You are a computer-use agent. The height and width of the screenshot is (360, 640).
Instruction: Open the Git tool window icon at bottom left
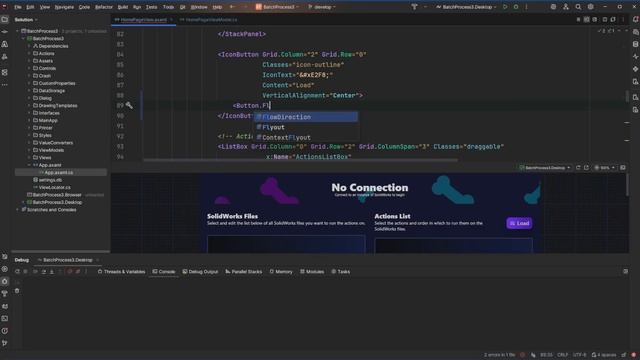4,343
